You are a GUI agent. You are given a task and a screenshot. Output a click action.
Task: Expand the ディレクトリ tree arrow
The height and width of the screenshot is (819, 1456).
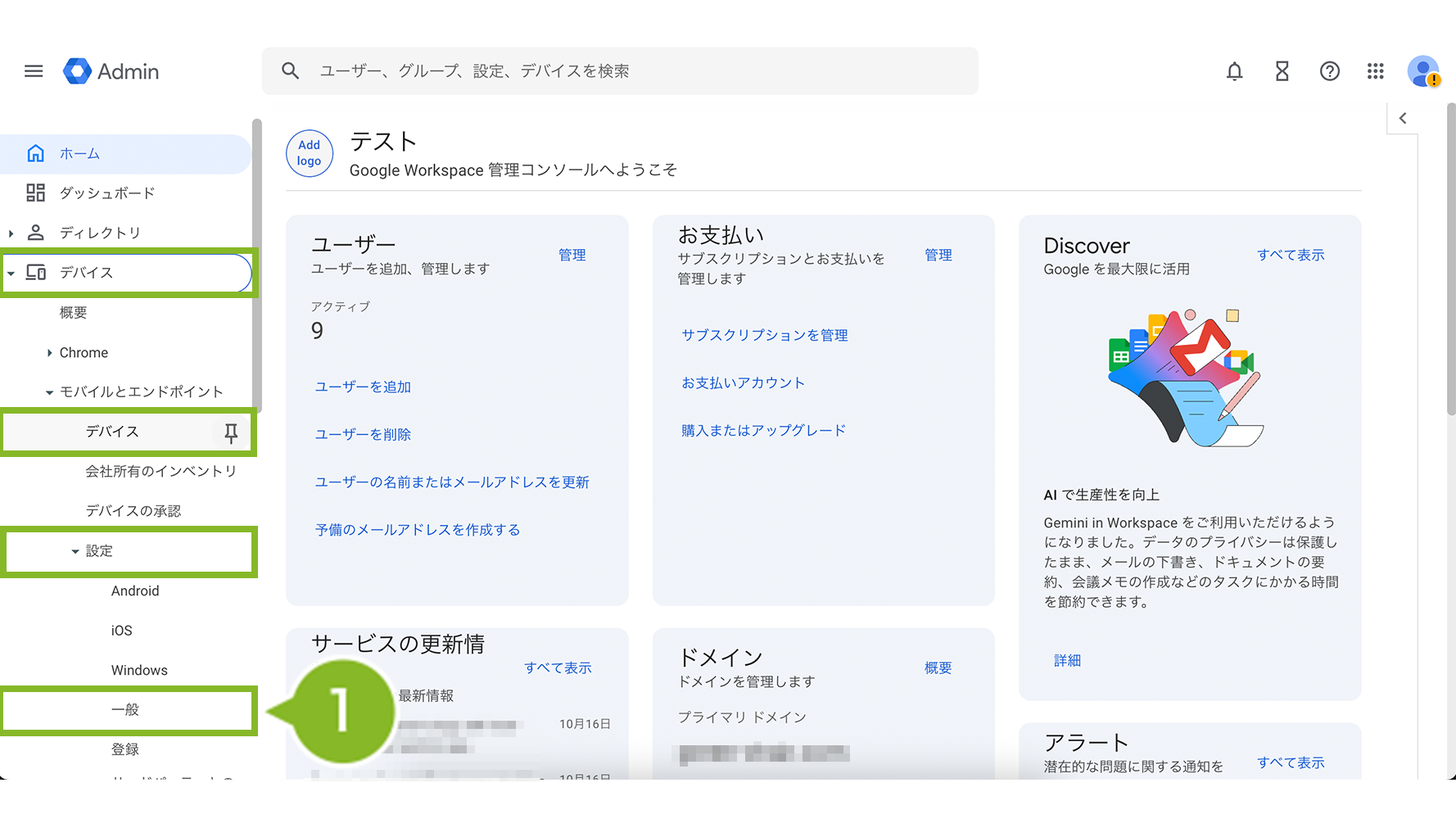tap(11, 233)
